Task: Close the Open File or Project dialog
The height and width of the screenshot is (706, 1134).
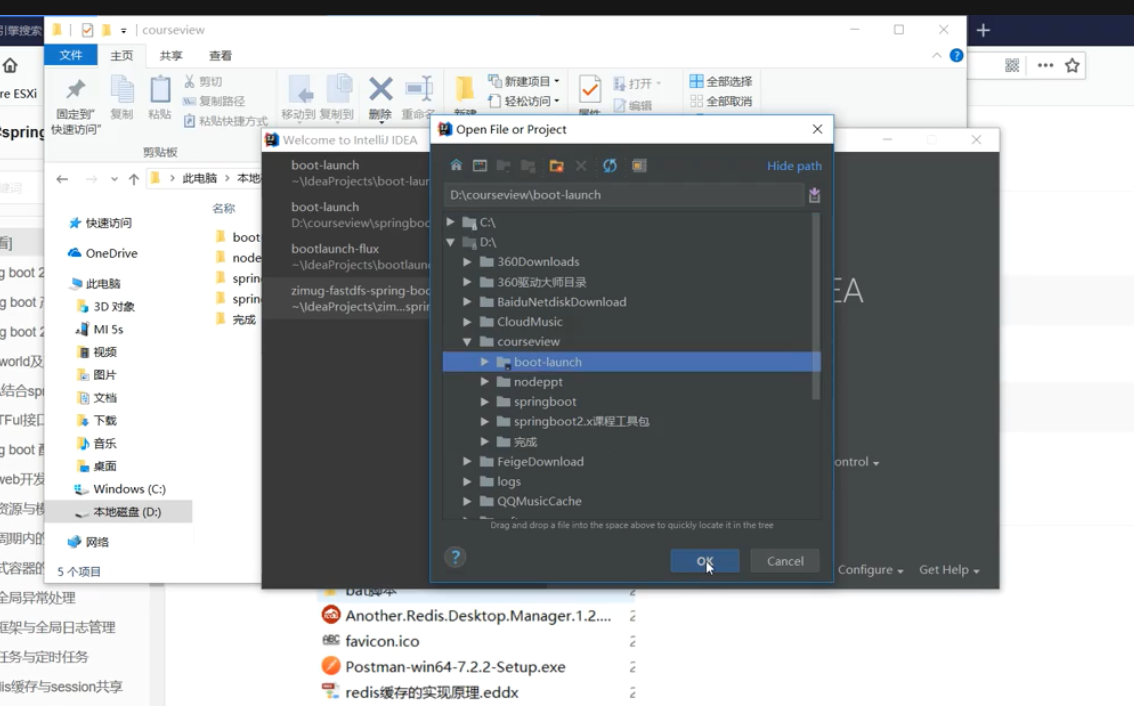Action: 817,129
